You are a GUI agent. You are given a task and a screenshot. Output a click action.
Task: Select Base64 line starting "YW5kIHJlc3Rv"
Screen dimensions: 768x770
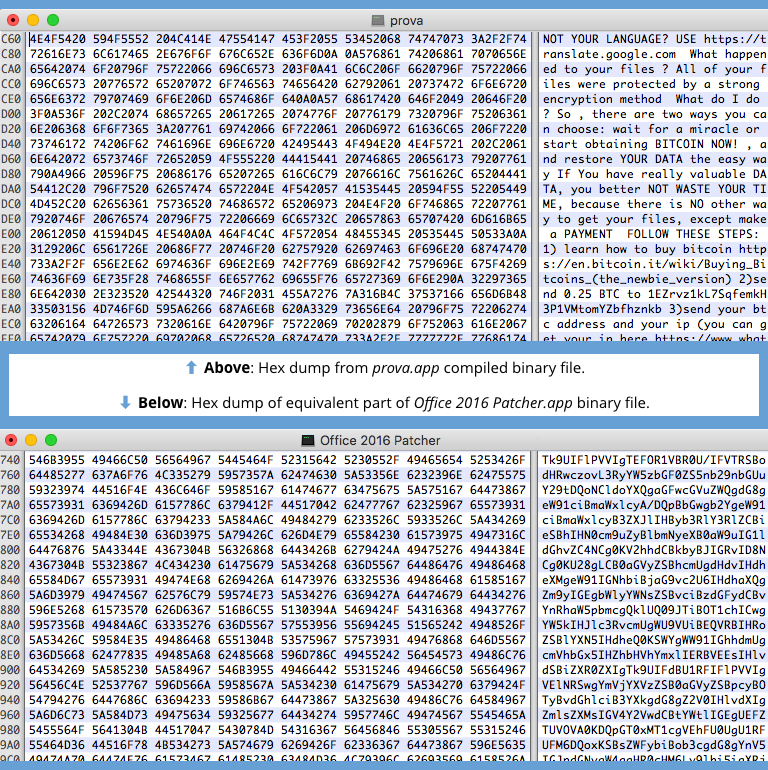click(x=654, y=625)
